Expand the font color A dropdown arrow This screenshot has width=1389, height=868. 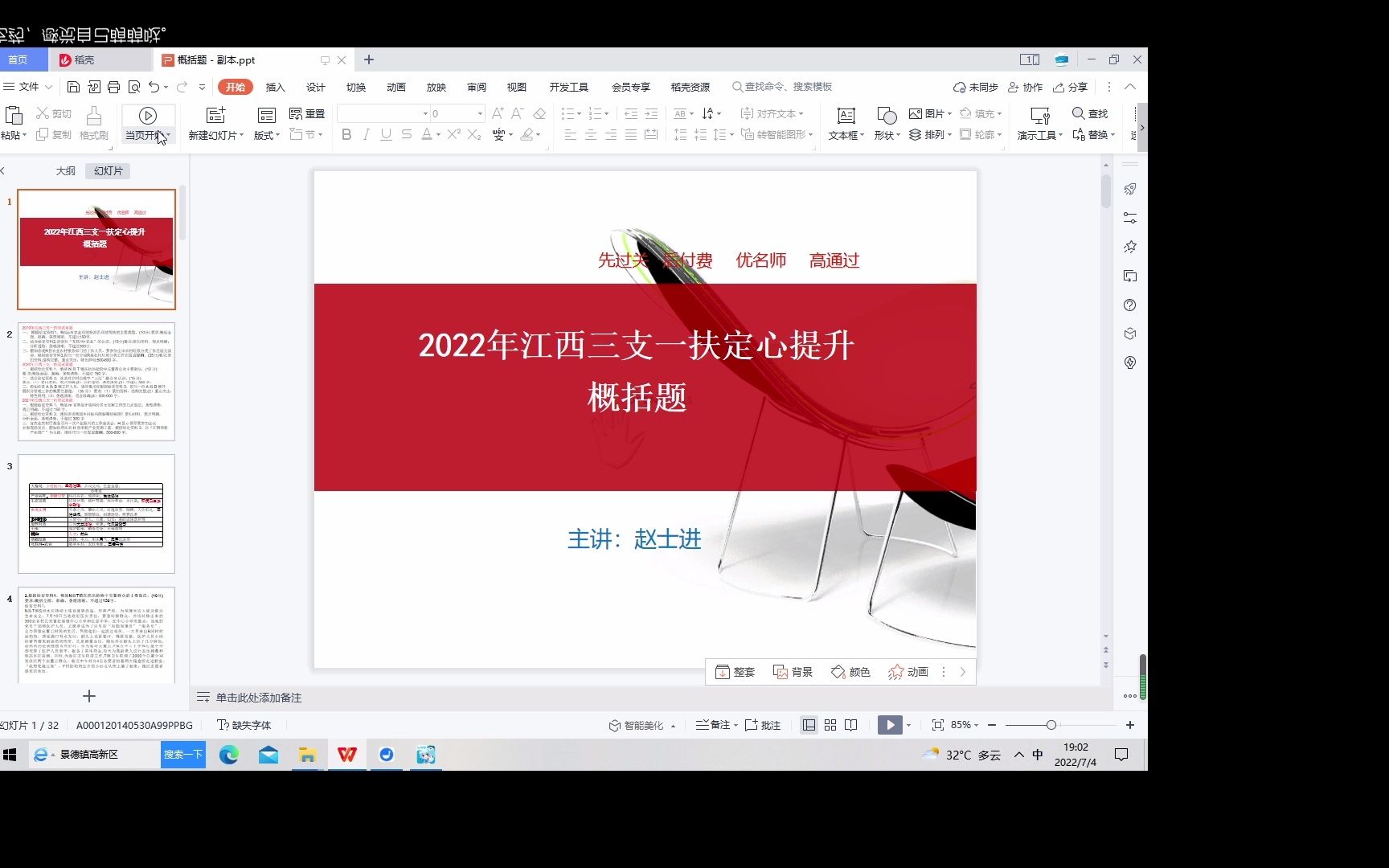(x=438, y=135)
